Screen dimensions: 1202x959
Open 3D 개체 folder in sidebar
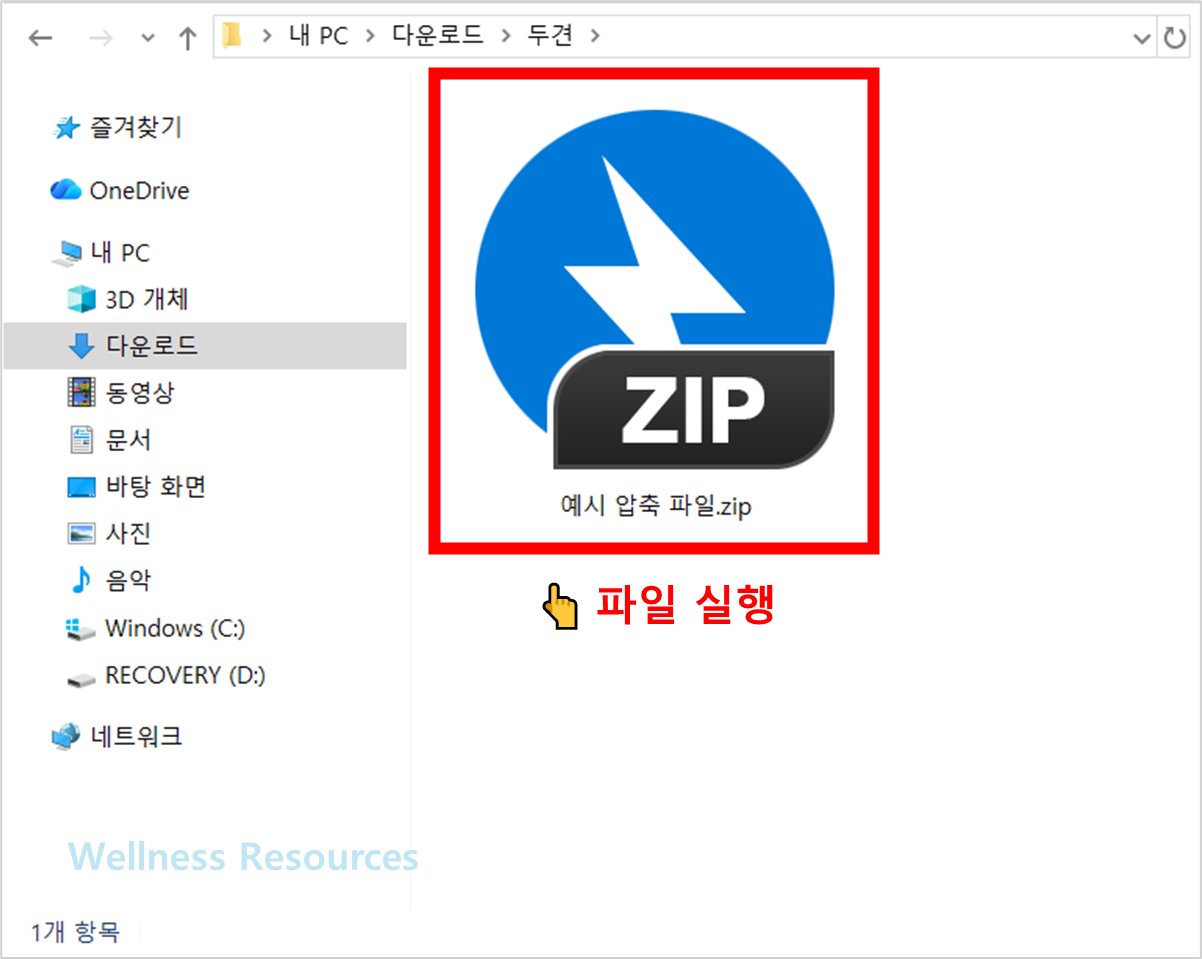pos(147,299)
